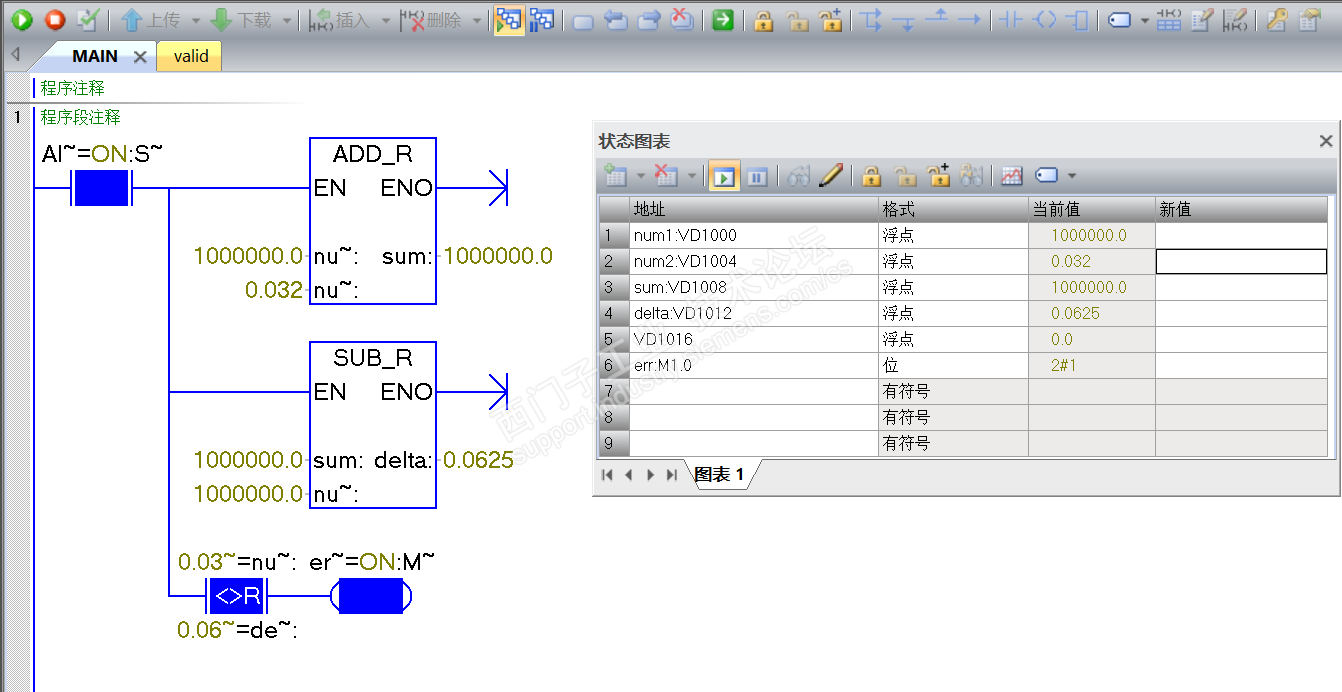Image resolution: width=1342 pixels, height=692 pixels.
Task: Toggle the program status monitoring icon
Action: tap(509, 19)
